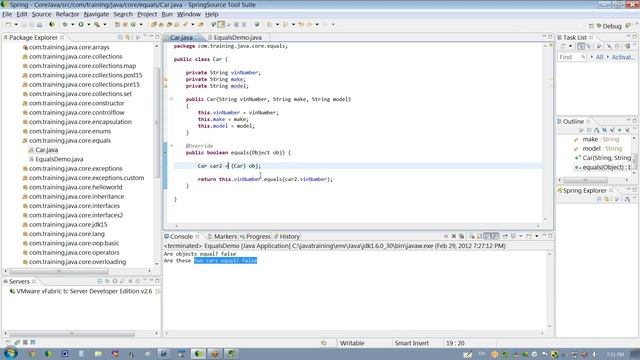Collapse the constructor fold marker in editor

click(x=171, y=99)
